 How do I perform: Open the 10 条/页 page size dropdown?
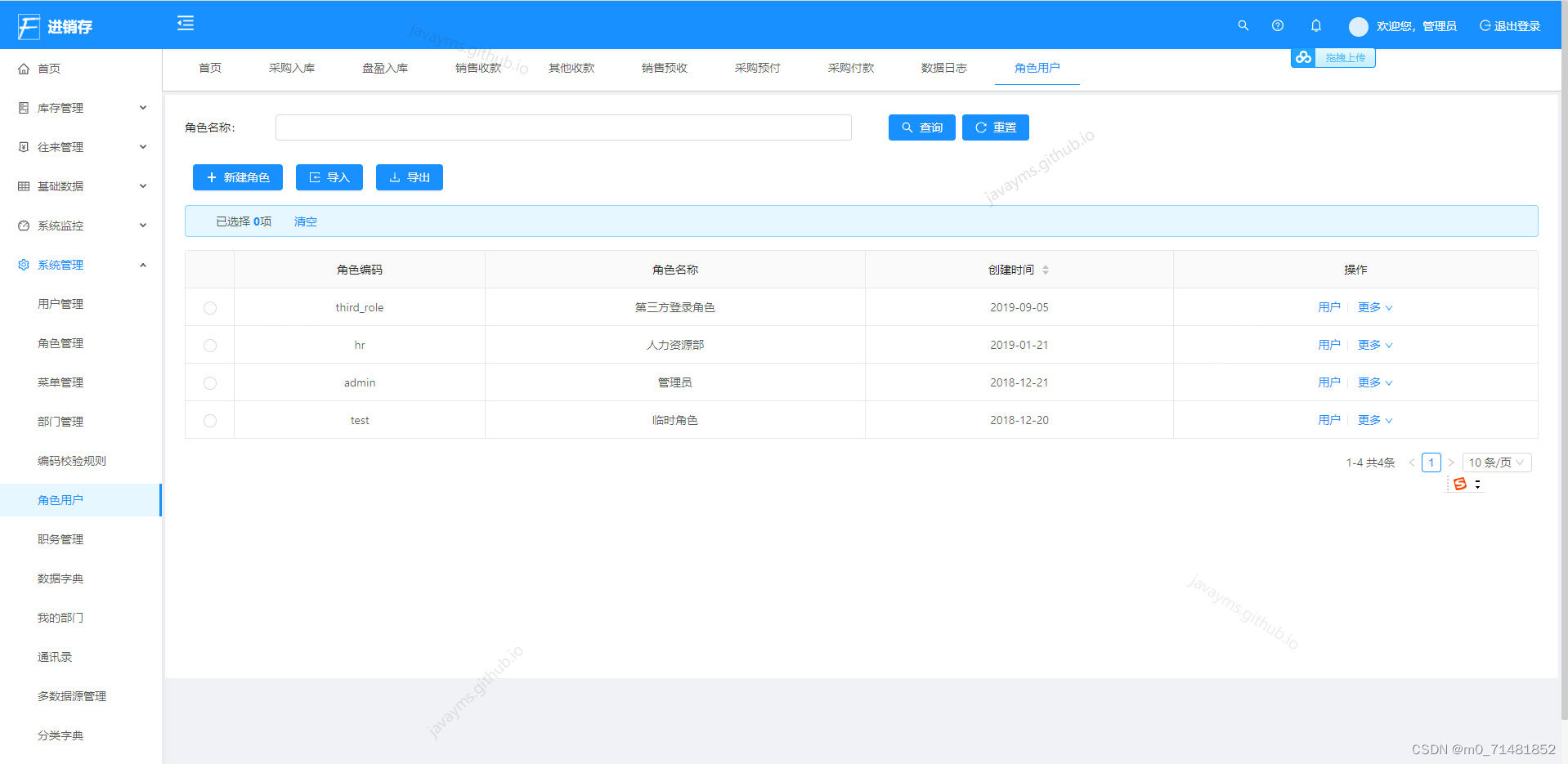click(x=1497, y=462)
